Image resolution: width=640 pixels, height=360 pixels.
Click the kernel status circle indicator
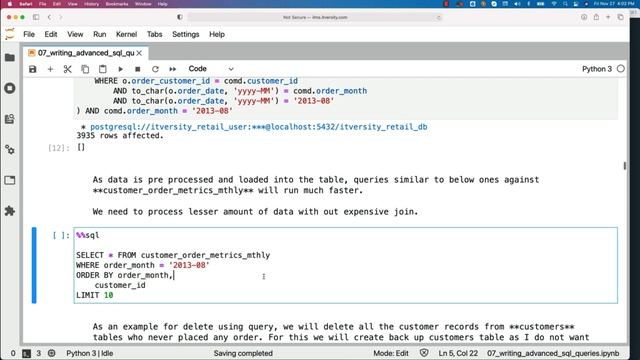pyautogui.click(x=621, y=69)
